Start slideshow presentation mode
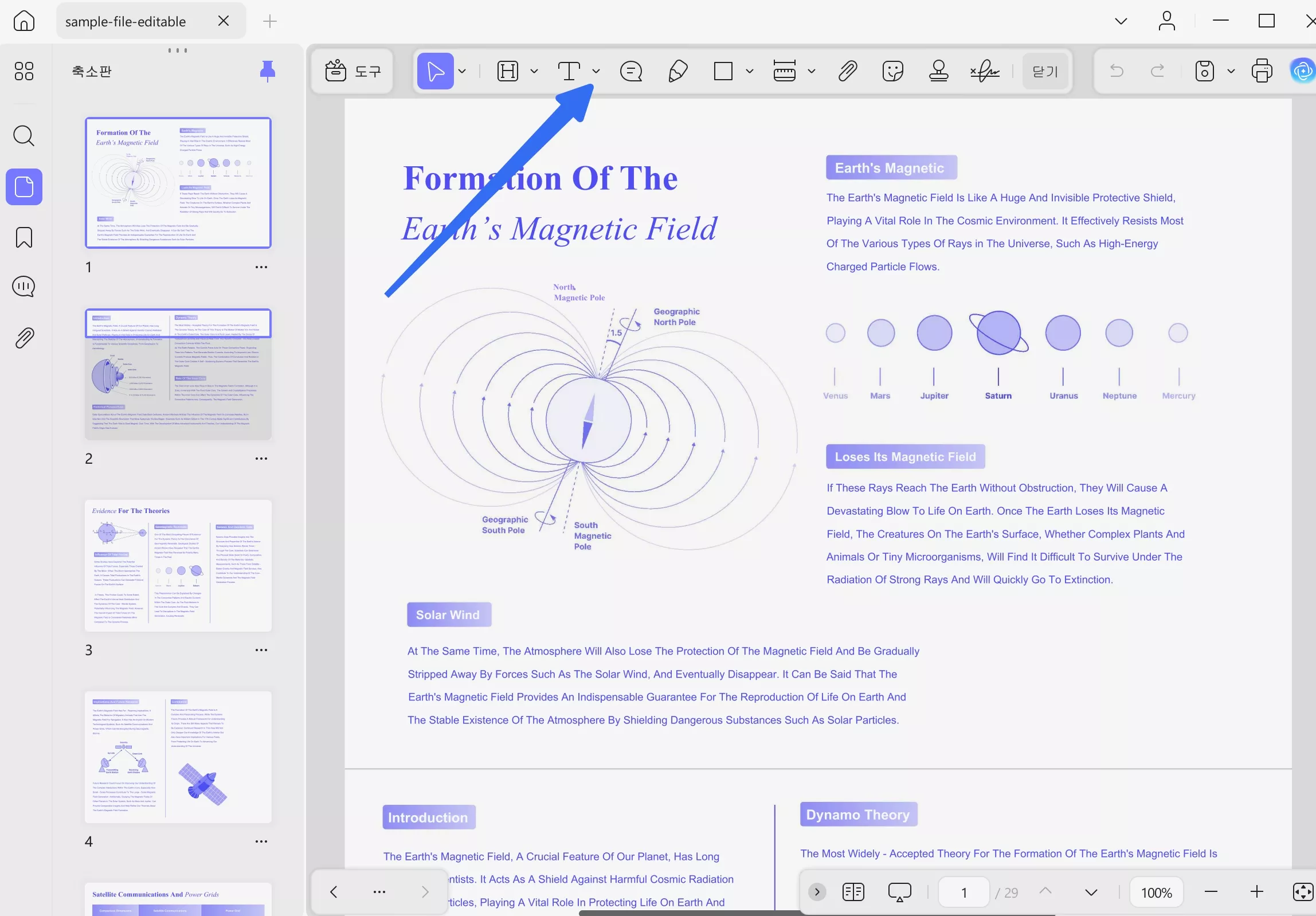The height and width of the screenshot is (916, 1316). click(x=899, y=892)
